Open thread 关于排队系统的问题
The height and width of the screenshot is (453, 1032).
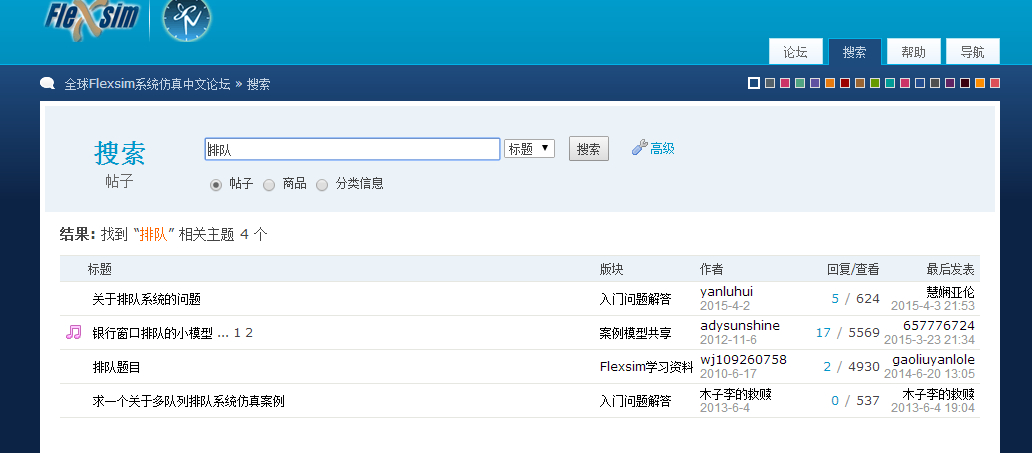coord(146,300)
